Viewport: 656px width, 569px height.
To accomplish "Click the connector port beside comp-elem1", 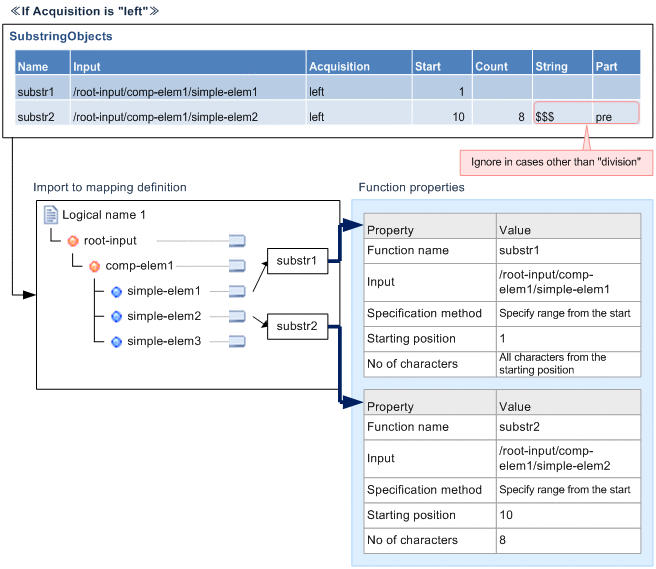I will [x=237, y=266].
